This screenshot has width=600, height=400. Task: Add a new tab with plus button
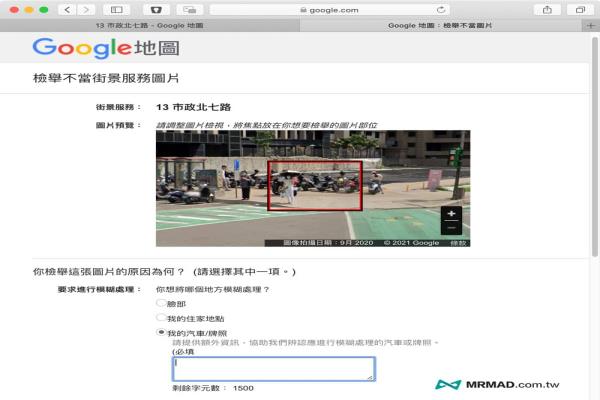(x=590, y=26)
